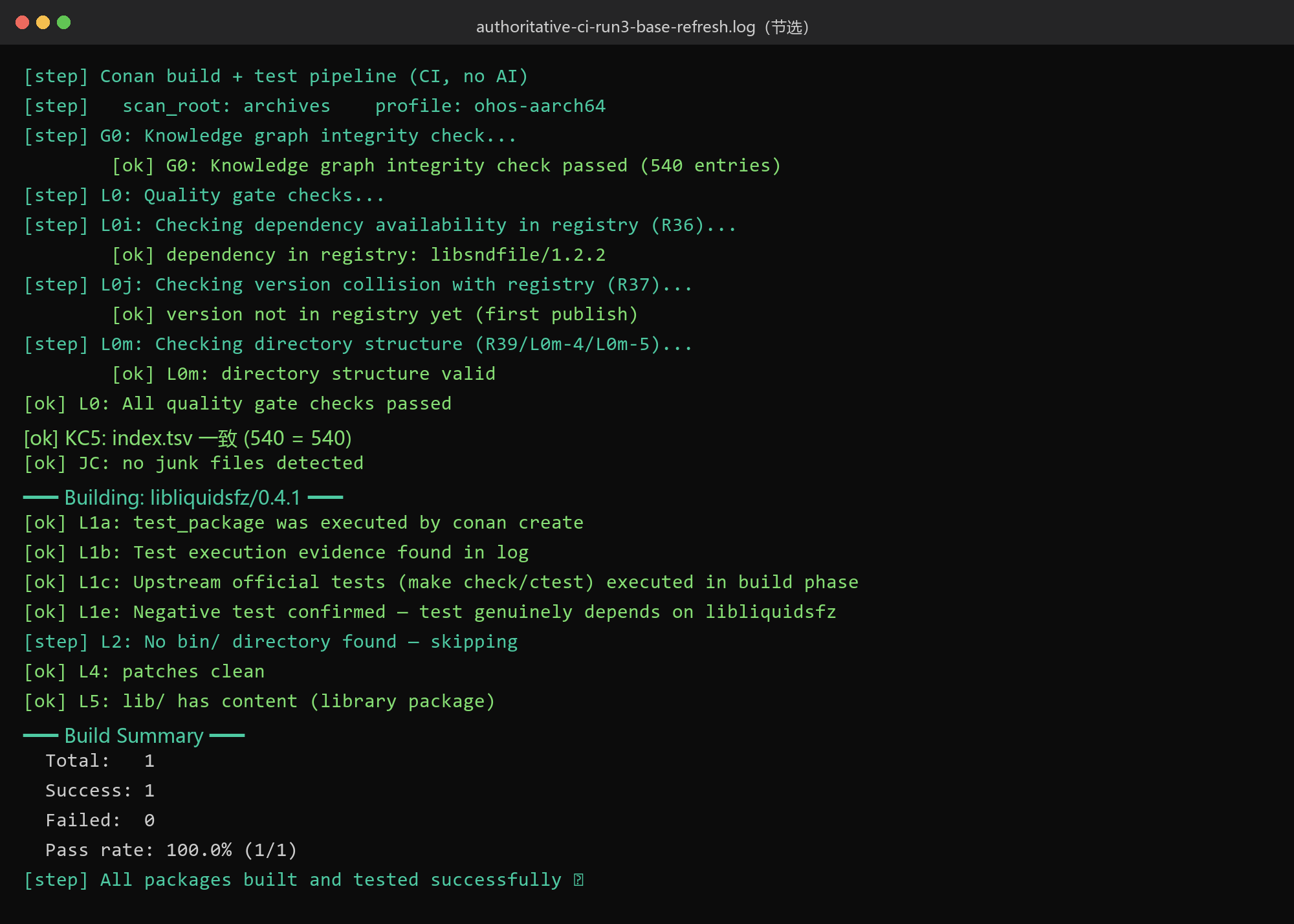The height and width of the screenshot is (924, 1294).
Task: Click the red close window button
Action: pyautogui.click(x=23, y=23)
